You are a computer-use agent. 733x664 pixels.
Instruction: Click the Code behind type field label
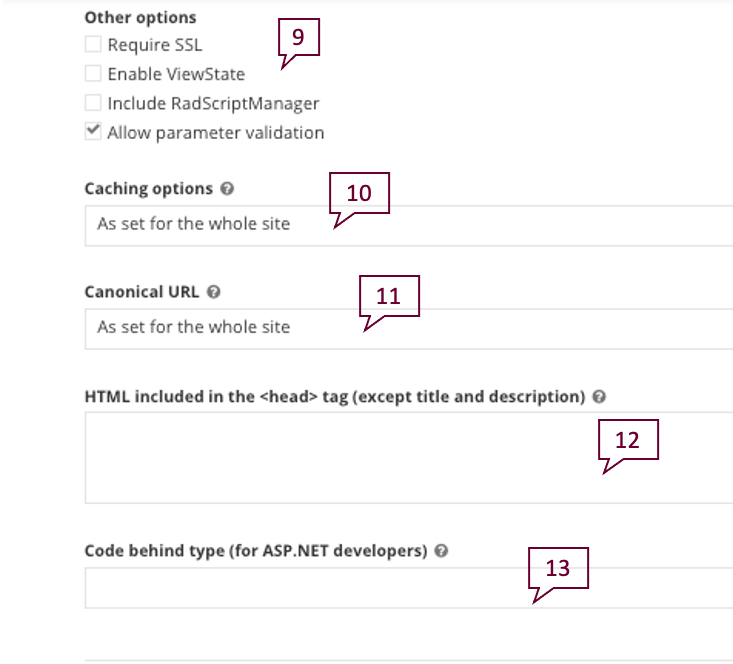click(256, 551)
